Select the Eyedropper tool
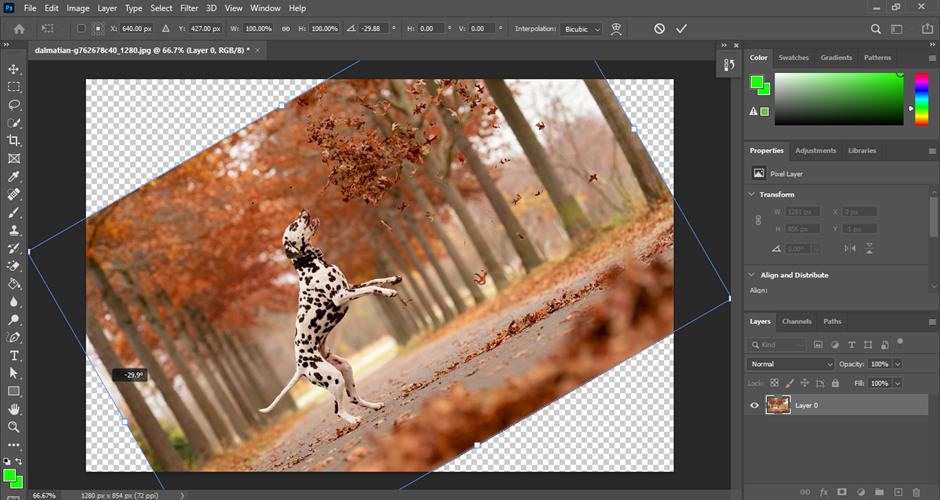This screenshot has height=500, width=940. coord(13,176)
